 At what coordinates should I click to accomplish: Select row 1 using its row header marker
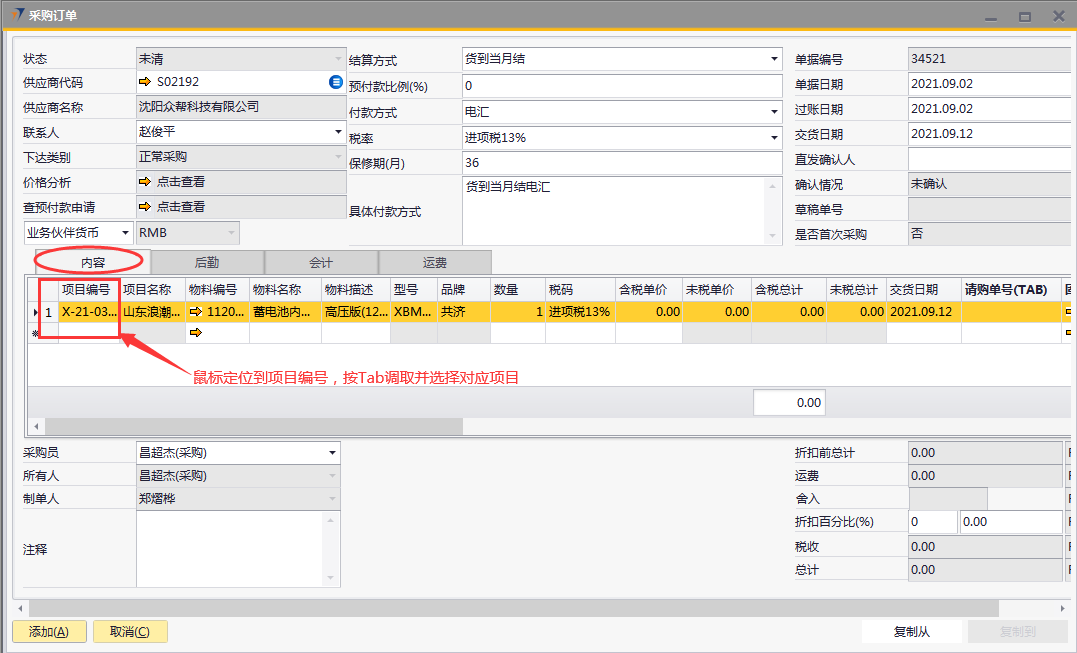click(x=37, y=312)
